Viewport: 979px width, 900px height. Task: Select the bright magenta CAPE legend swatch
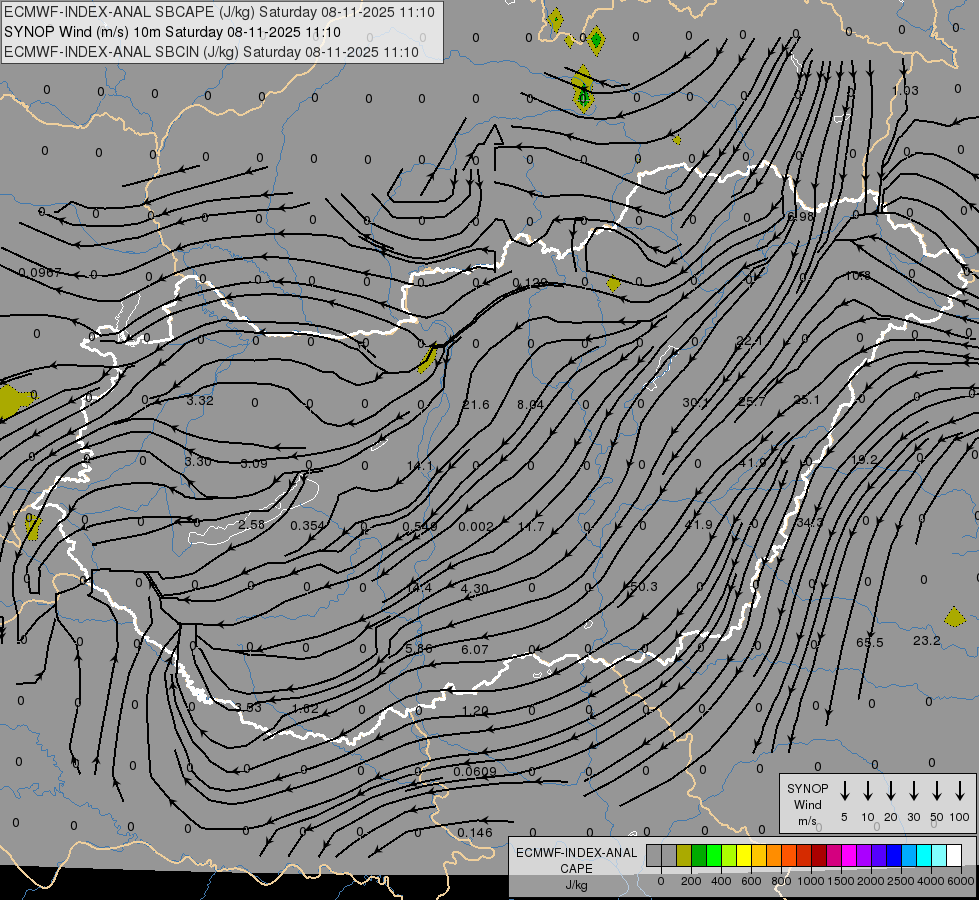coord(849,855)
